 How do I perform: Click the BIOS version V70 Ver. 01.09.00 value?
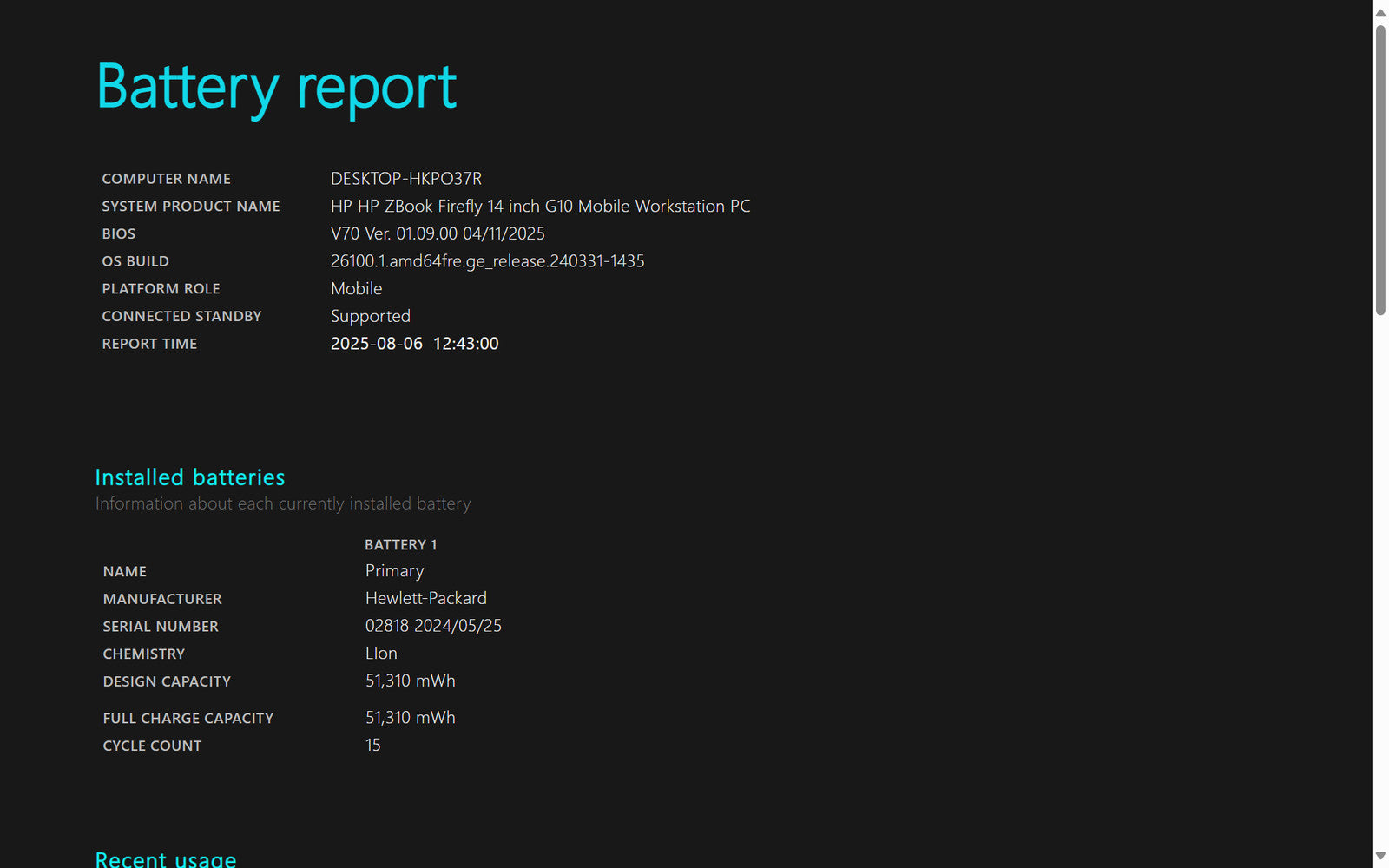438,233
